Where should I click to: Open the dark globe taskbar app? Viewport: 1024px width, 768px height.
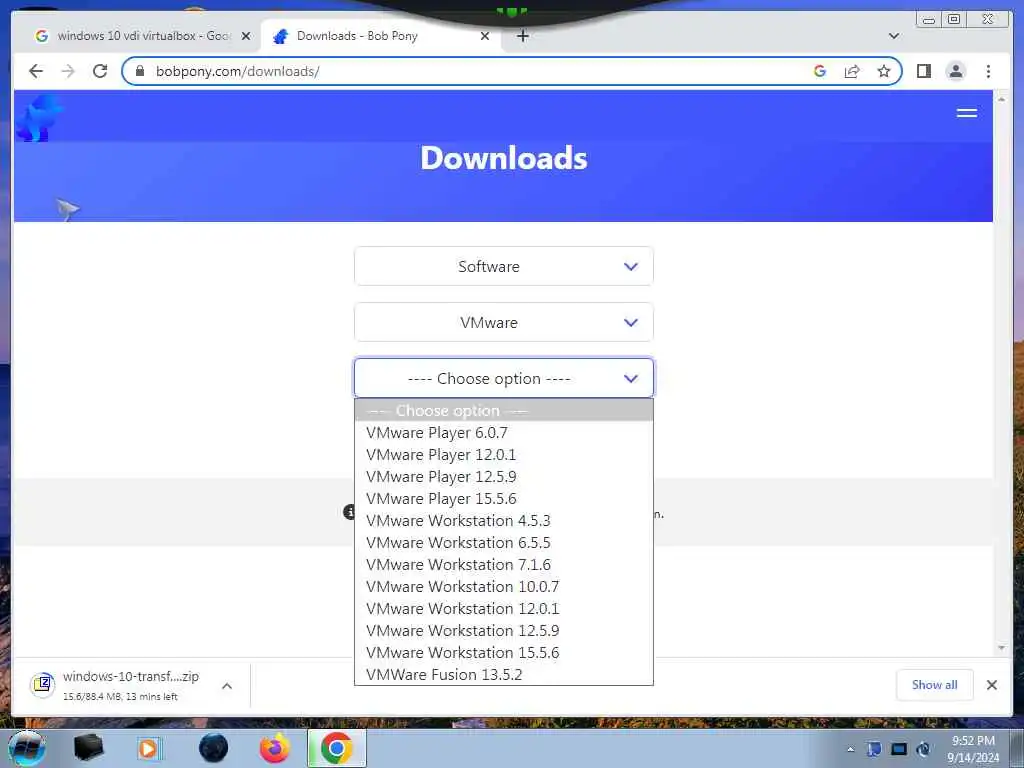213,748
